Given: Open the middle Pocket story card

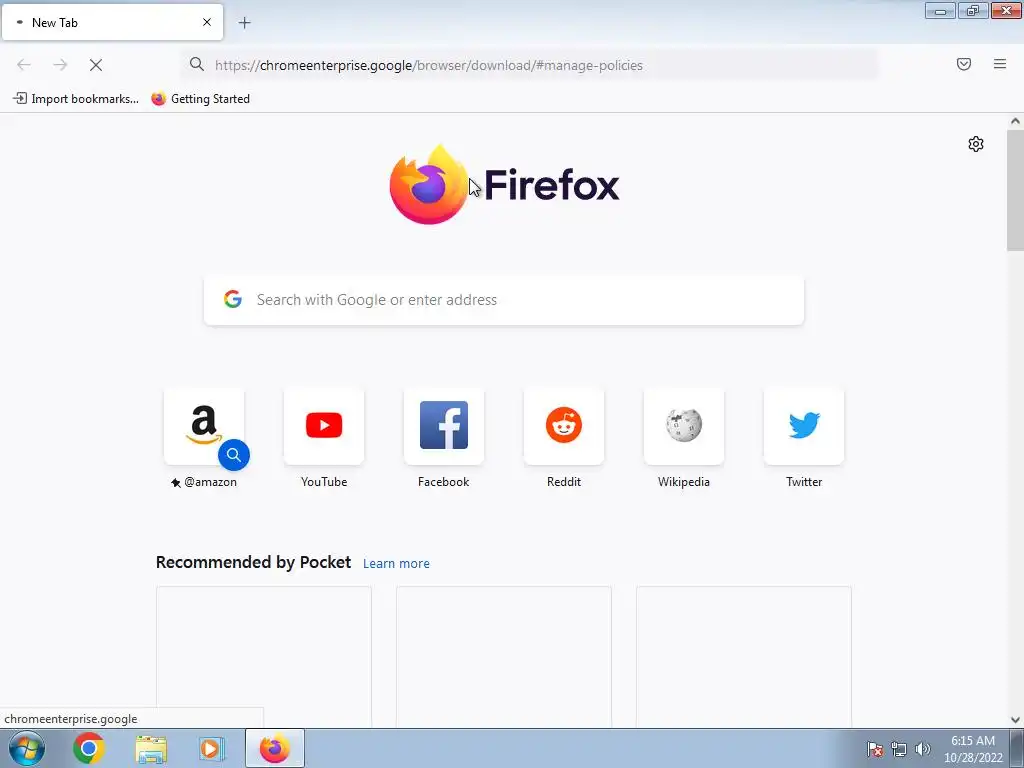Looking at the screenshot, I should pyautogui.click(x=504, y=656).
